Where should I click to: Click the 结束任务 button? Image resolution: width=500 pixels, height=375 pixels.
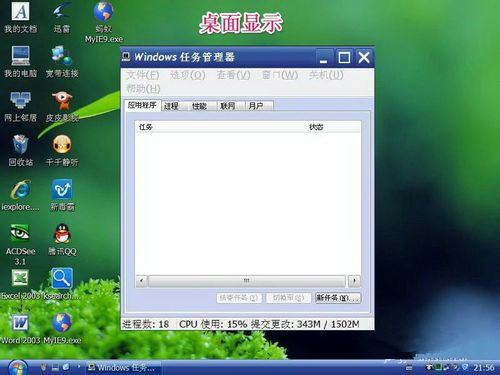pyautogui.click(x=239, y=298)
